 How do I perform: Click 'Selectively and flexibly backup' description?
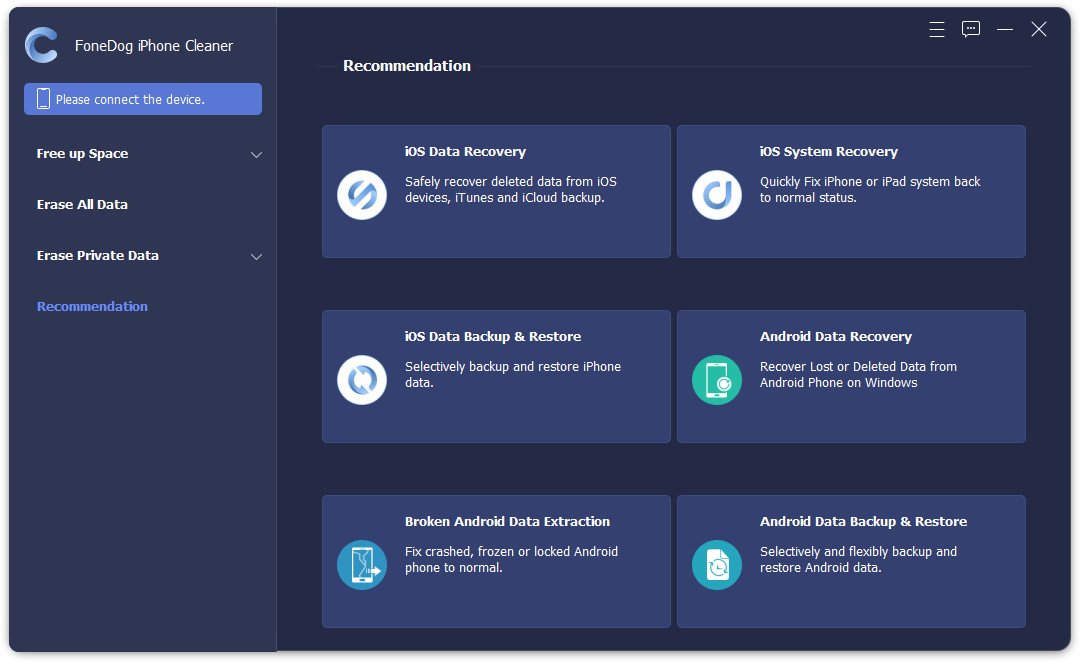pos(858,559)
